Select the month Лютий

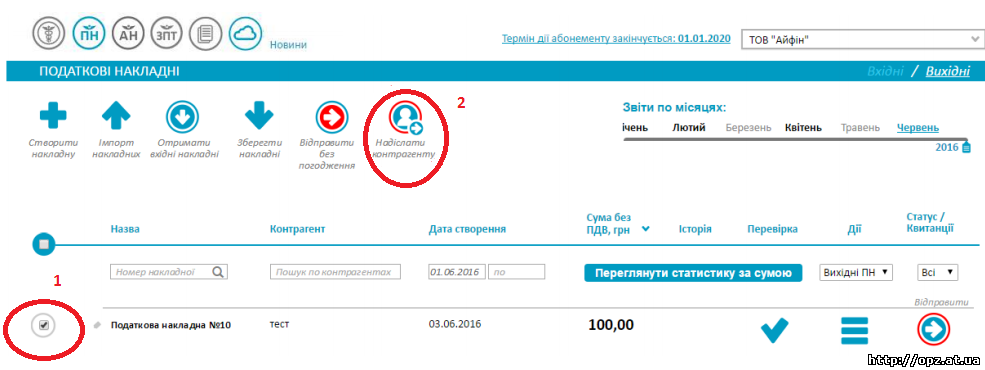coord(688,128)
